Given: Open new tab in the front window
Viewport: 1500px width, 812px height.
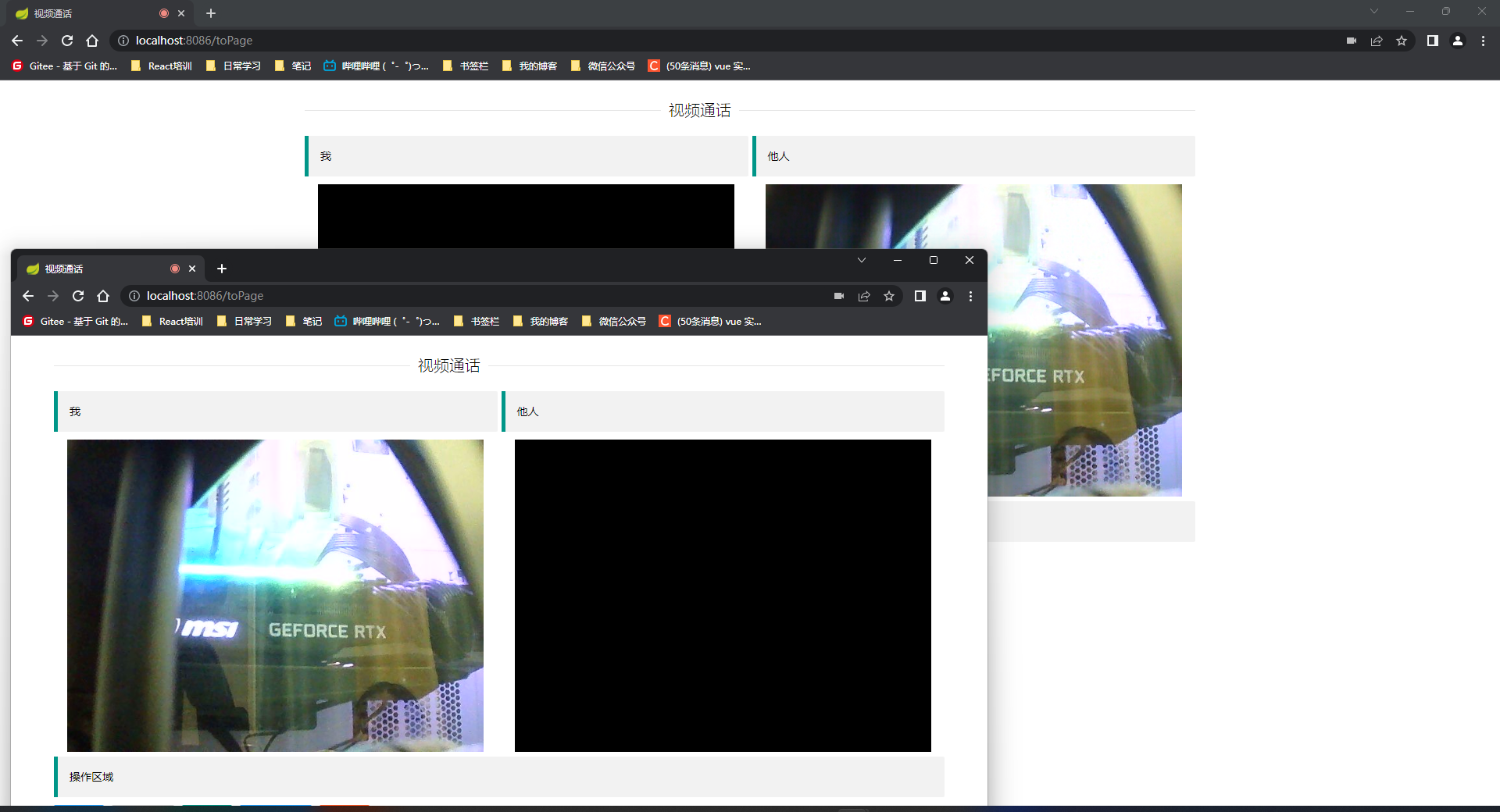Looking at the screenshot, I should 222,269.
